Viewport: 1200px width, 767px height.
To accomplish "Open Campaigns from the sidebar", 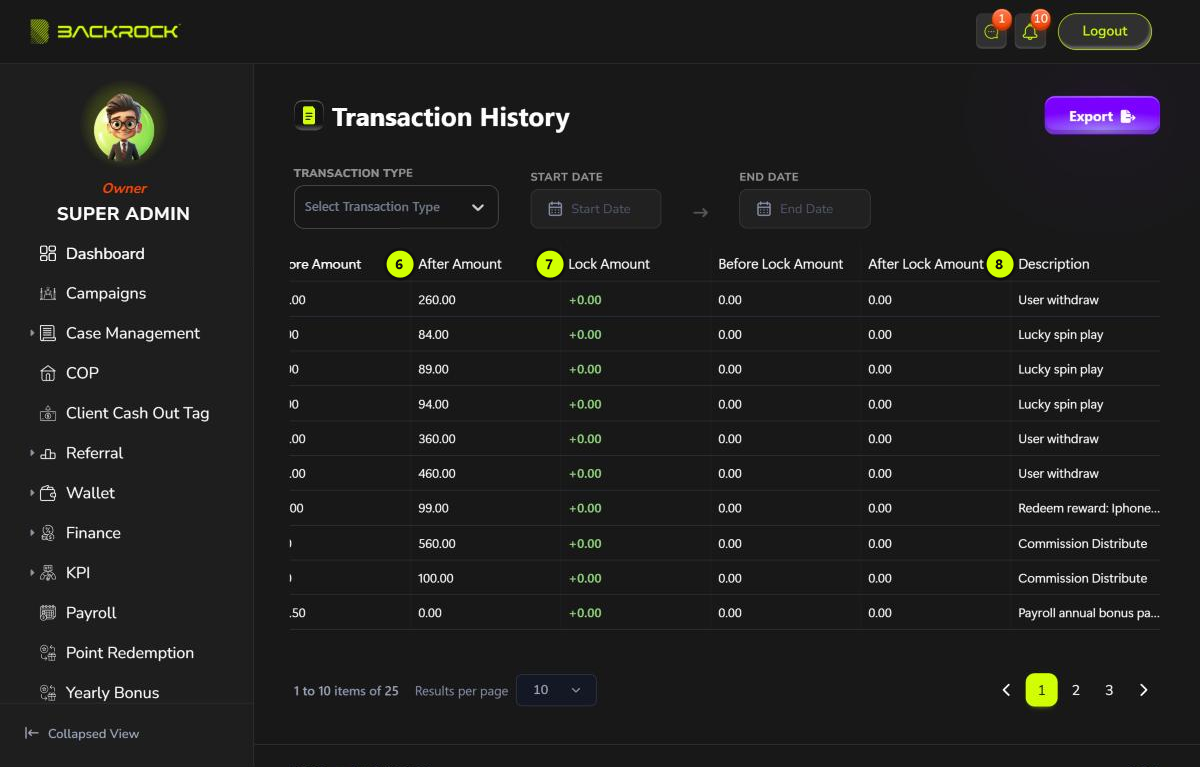I will (106, 294).
